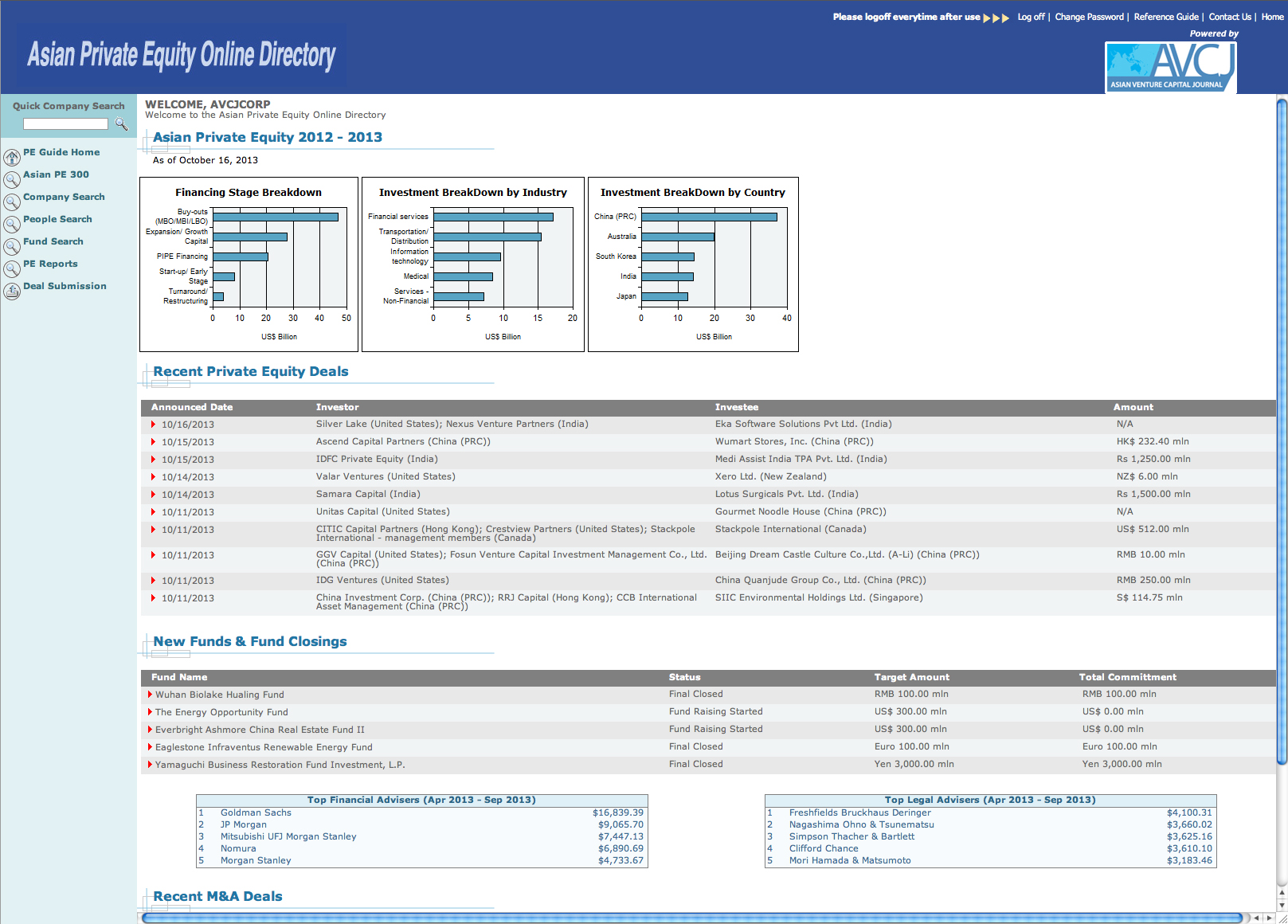Go to People Search page

tap(57, 219)
